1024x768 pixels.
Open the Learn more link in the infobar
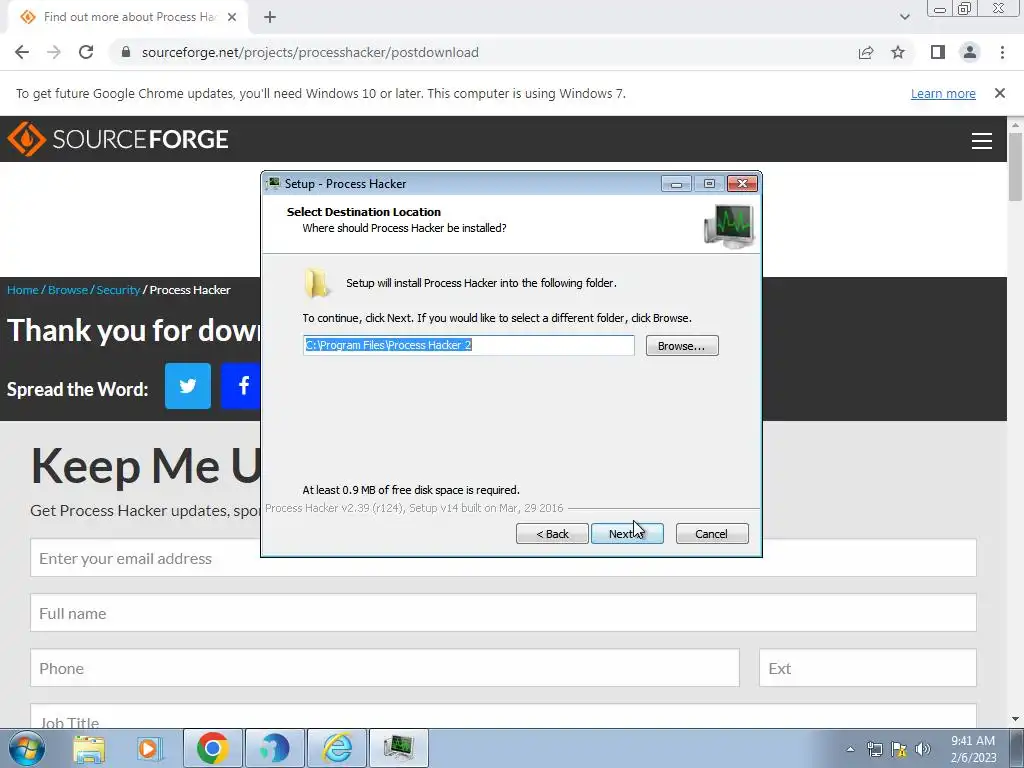point(943,93)
